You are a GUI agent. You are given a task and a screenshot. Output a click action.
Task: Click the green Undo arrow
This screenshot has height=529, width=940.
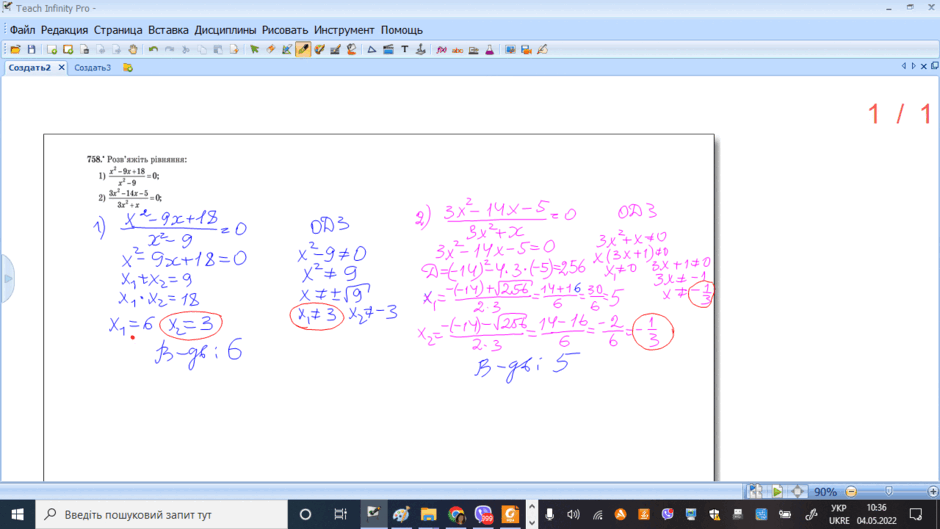click(x=153, y=50)
